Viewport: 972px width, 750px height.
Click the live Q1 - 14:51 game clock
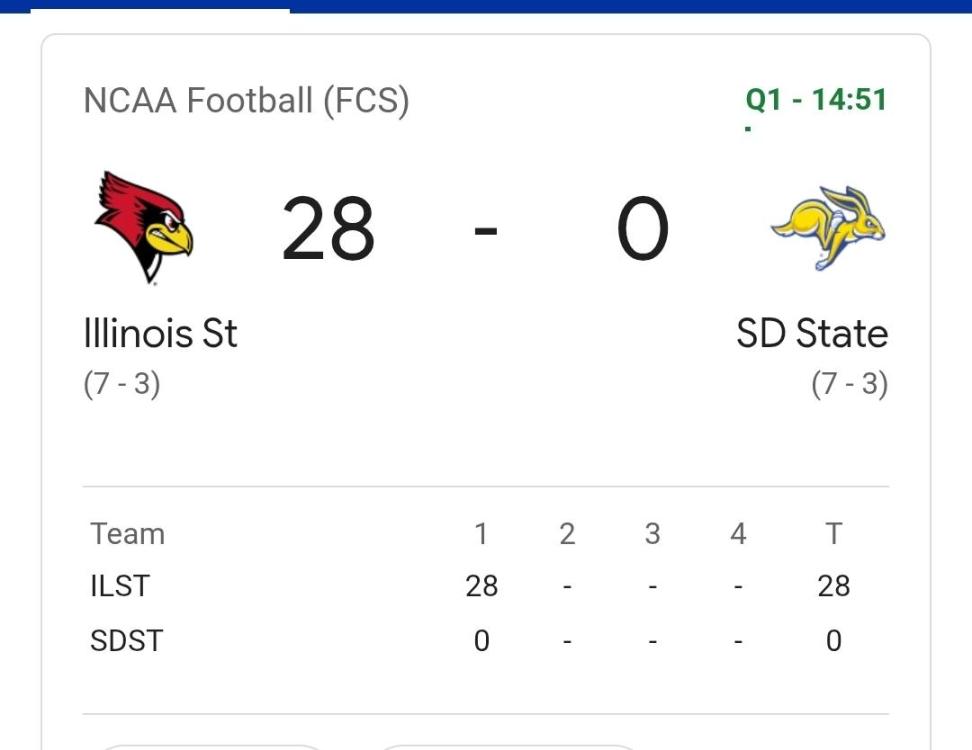(x=816, y=100)
